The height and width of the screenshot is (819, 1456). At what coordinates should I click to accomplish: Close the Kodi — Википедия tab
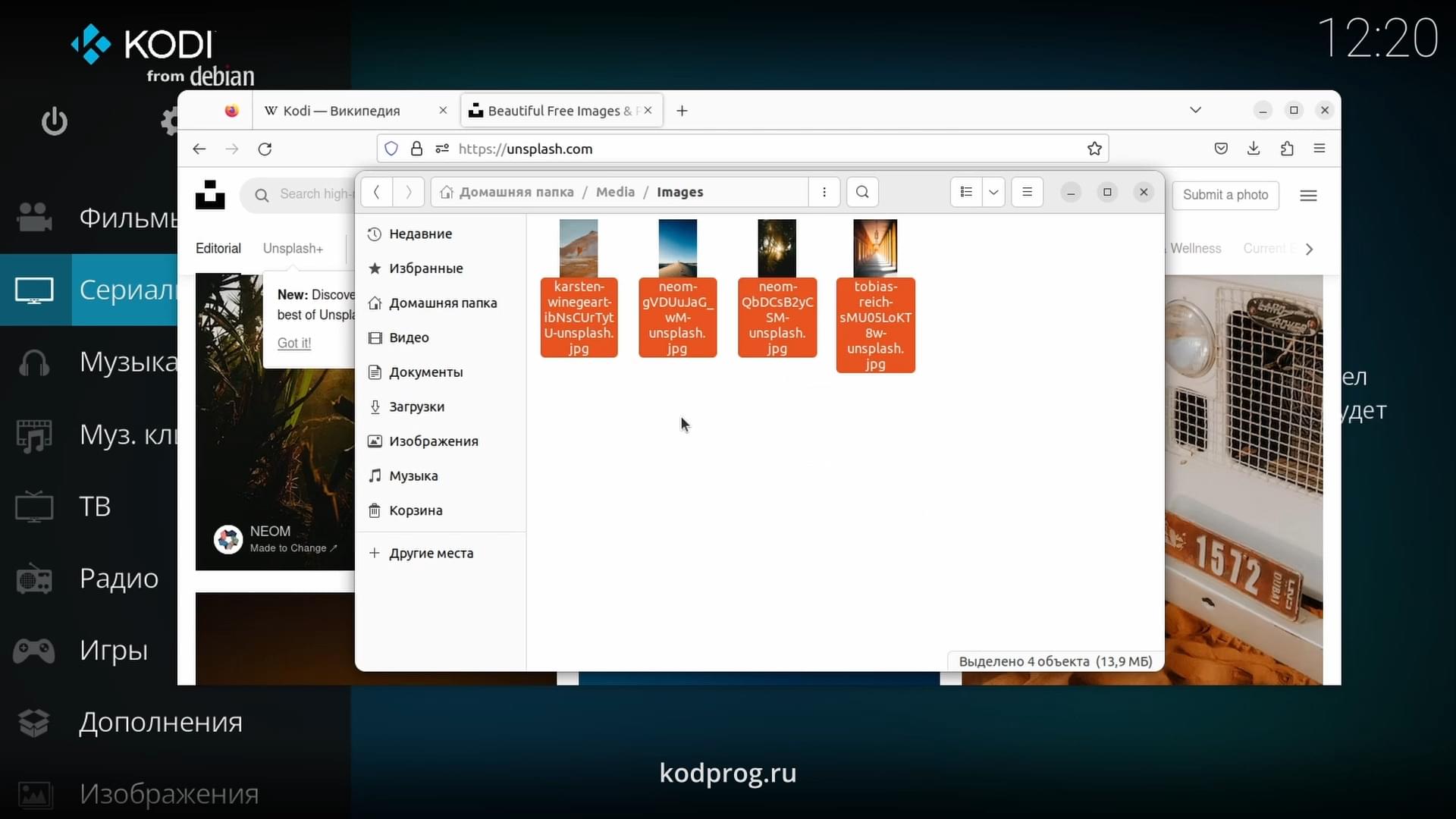(443, 111)
